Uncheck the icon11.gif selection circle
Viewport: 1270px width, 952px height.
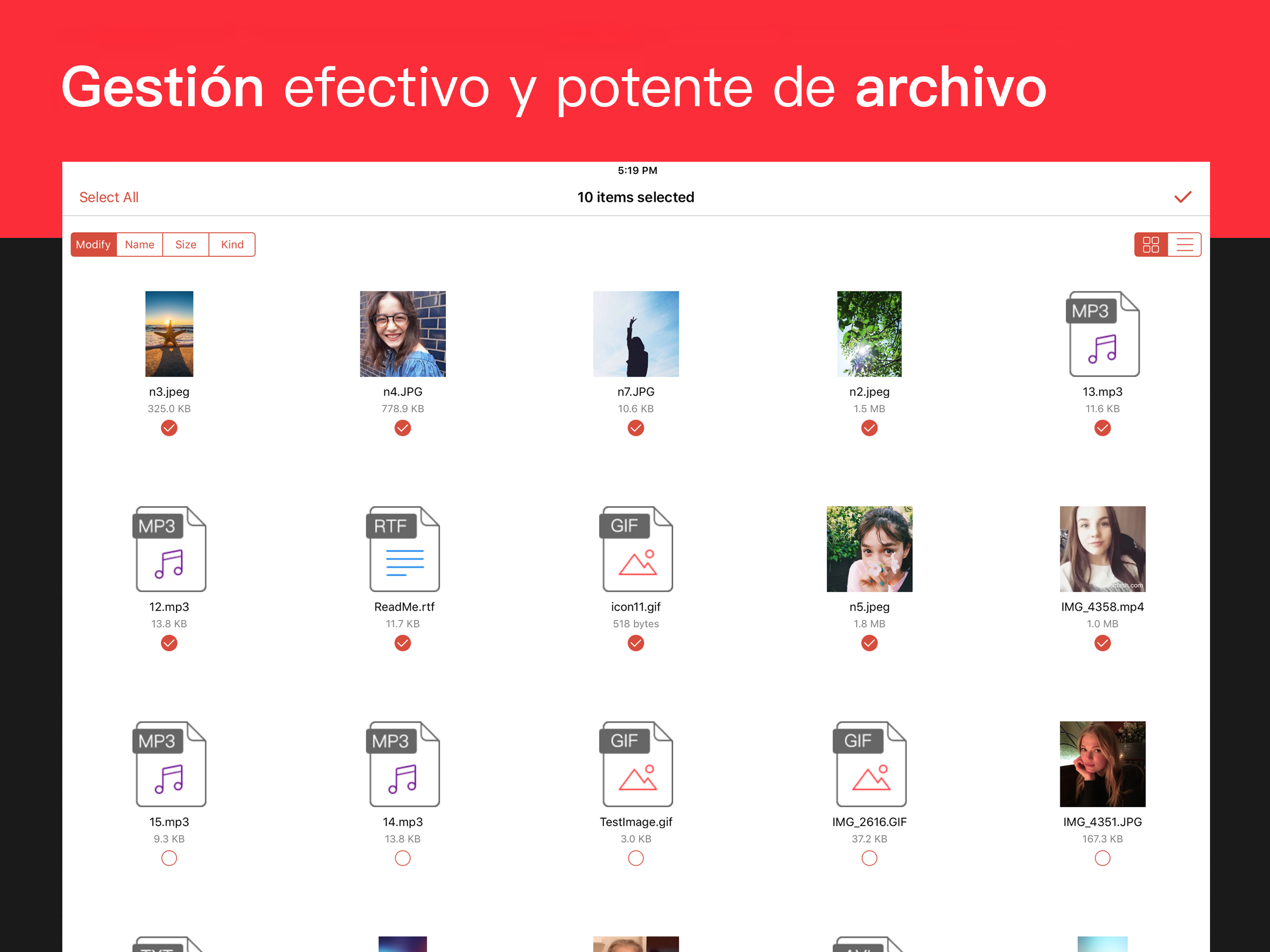(x=636, y=643)
